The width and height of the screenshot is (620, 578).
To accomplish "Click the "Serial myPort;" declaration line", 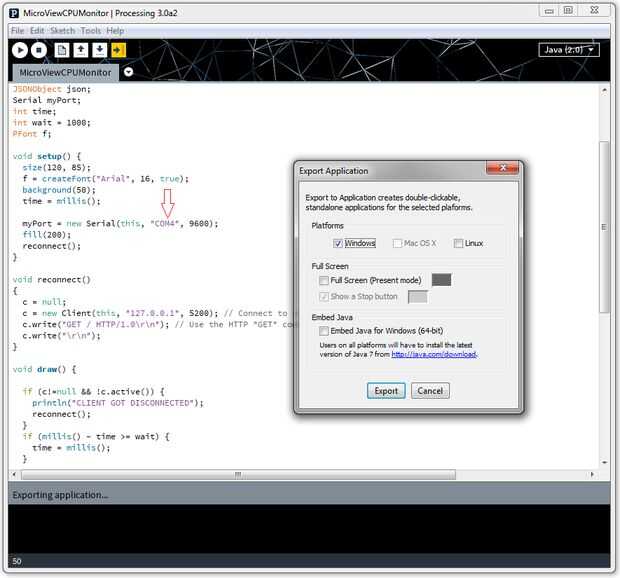I will click(x=47, y=100).
